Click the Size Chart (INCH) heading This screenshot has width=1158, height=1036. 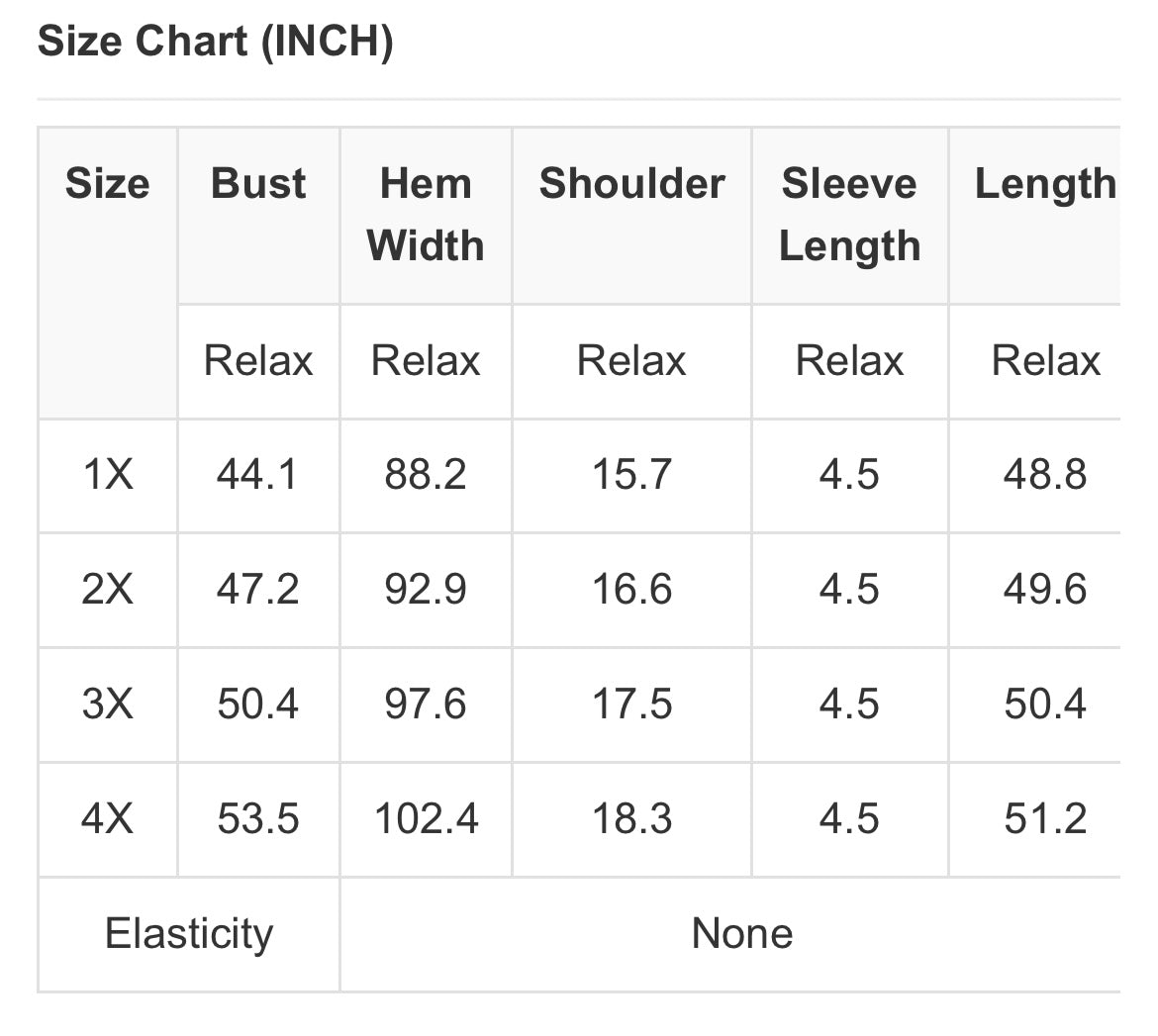(x=215, y=43)
